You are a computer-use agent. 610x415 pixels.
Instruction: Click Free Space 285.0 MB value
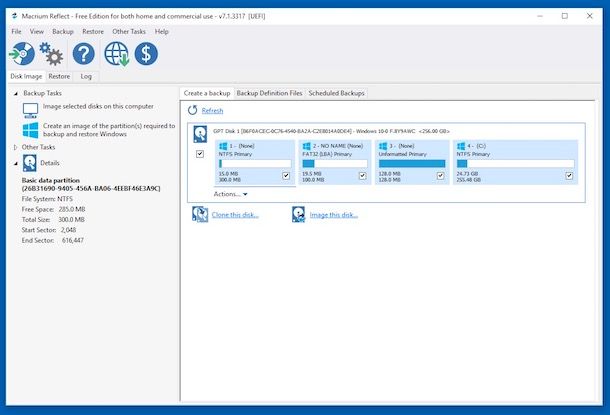point(72,209)
